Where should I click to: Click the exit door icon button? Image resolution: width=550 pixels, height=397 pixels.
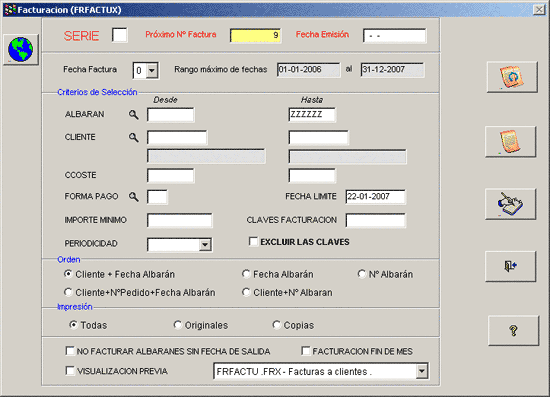(x=510, y=266)
